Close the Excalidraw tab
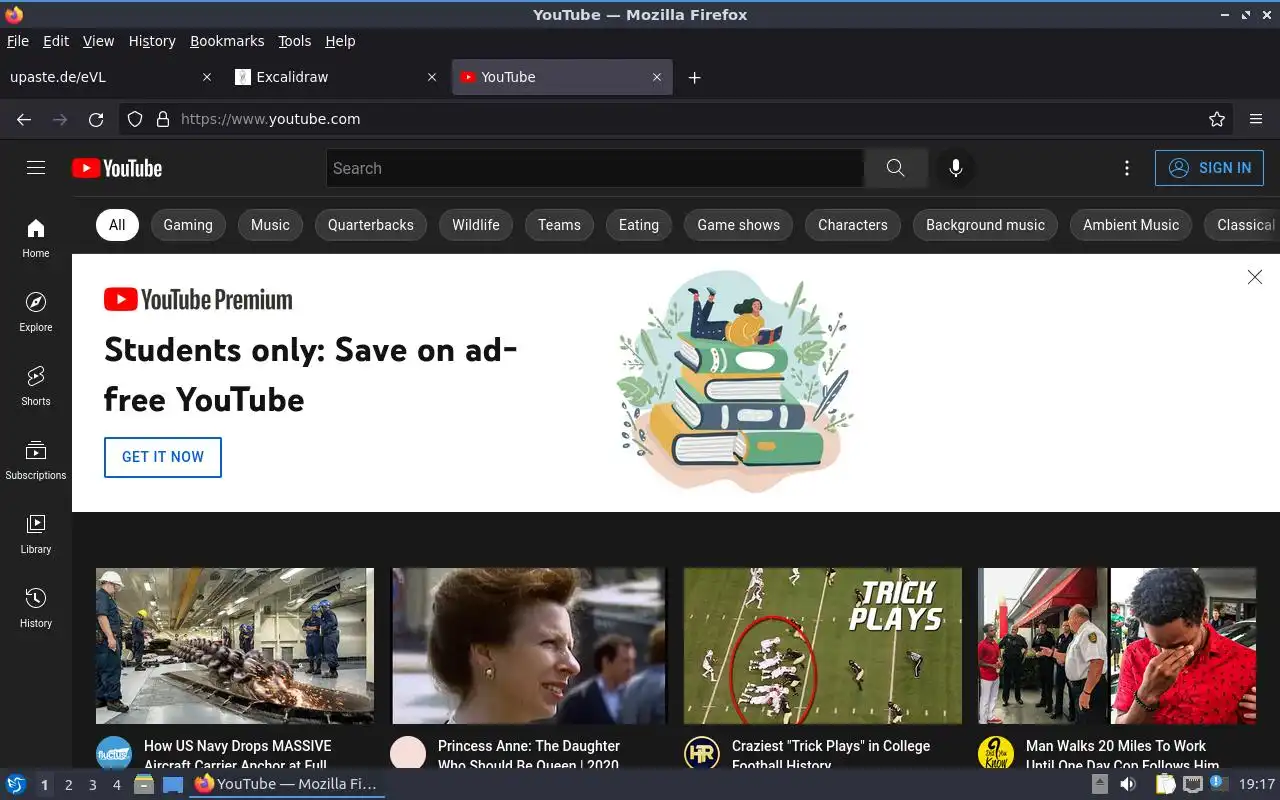This screenshot has width=1280, height=800. tap(432, 77)
